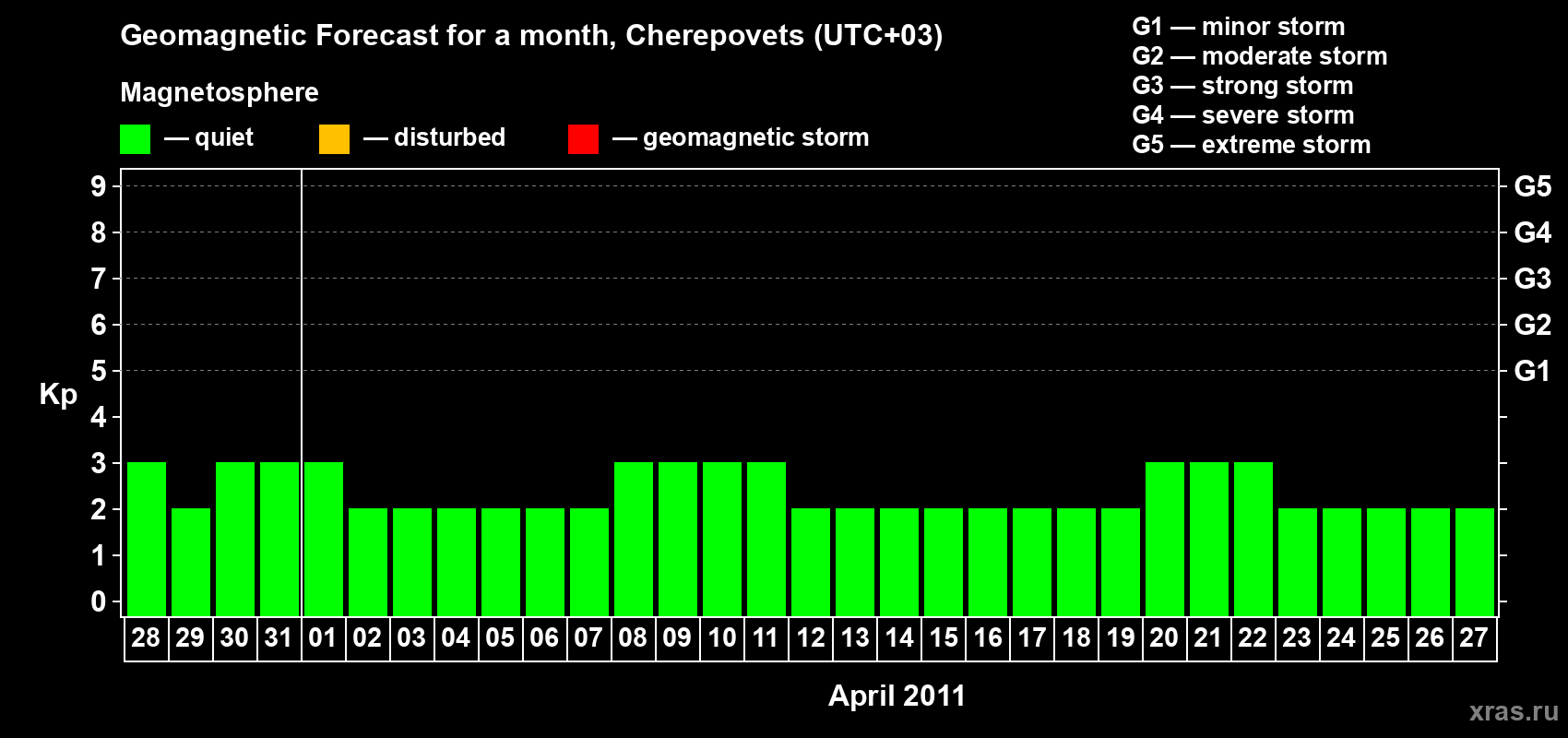This screenshot has height=738, width=1568.
Task: Click the '— disturbed' legend label
Action: [x=434, y=137]
